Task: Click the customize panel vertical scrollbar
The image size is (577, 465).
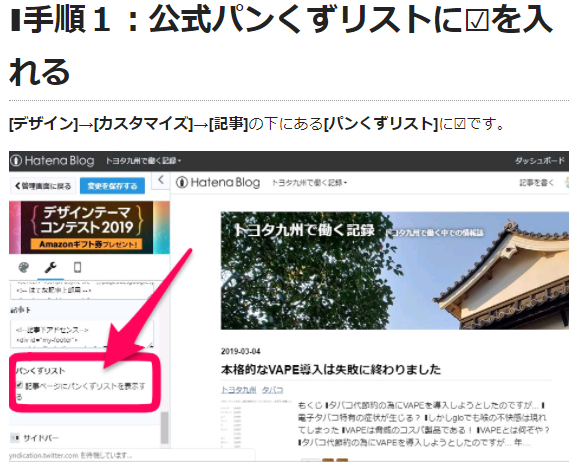Action: coord(164,427)
